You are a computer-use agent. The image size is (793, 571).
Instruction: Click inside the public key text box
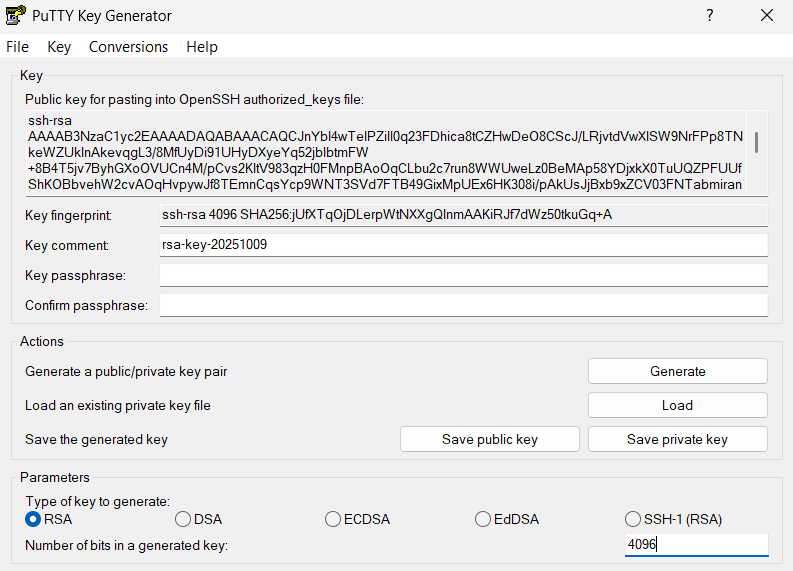click(386, 153)
